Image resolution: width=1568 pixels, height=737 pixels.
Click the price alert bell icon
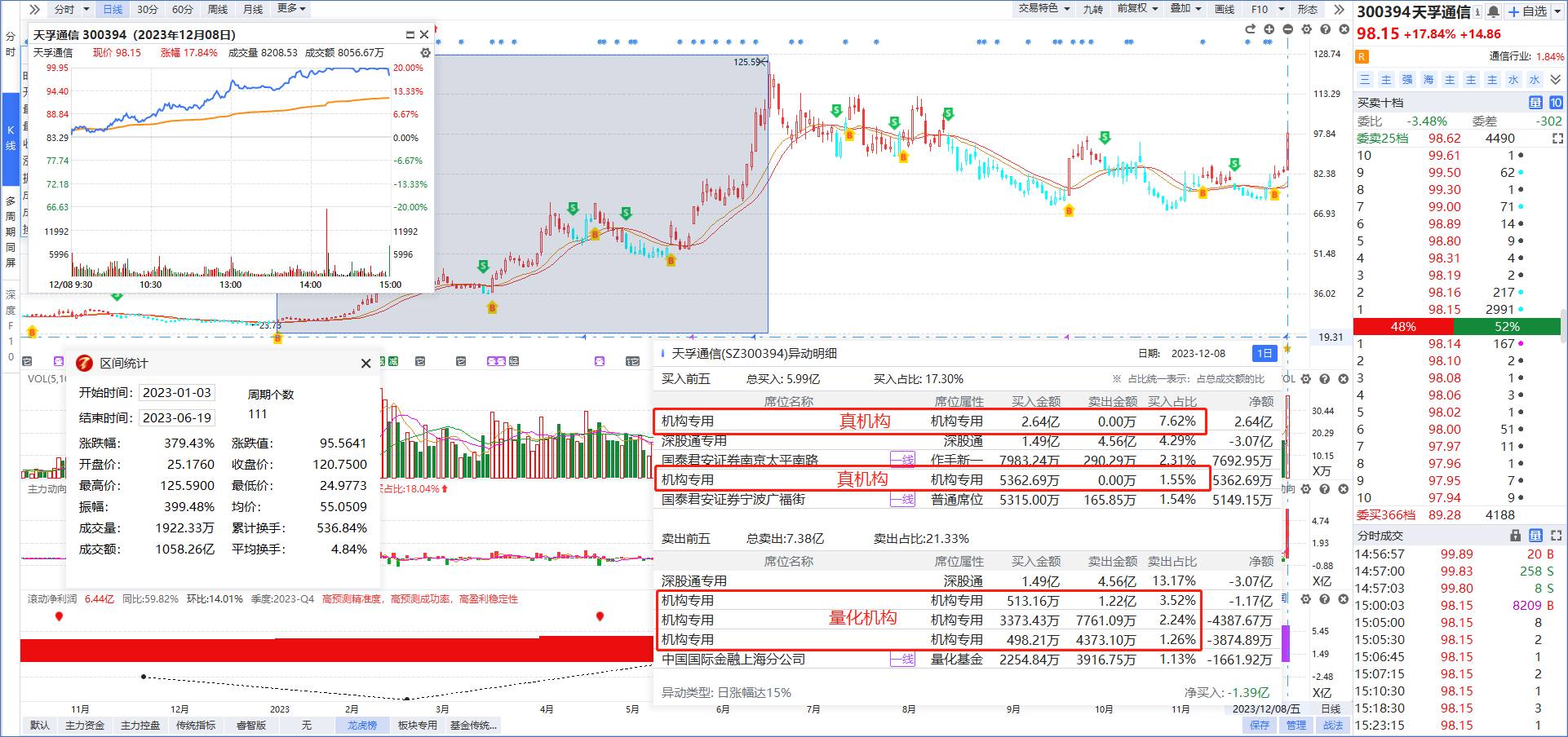(x=1493, y=11)
